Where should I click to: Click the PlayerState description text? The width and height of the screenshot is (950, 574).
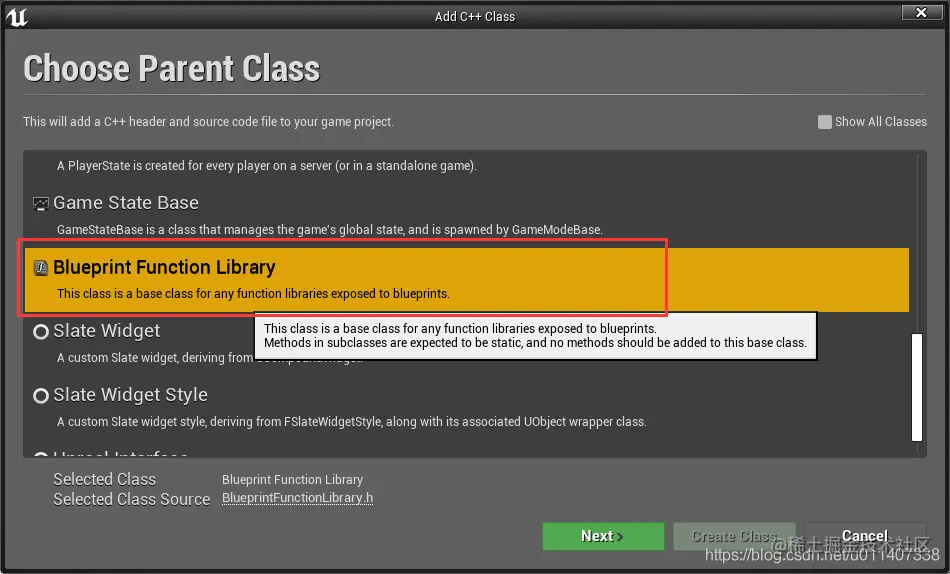[267, 165]
